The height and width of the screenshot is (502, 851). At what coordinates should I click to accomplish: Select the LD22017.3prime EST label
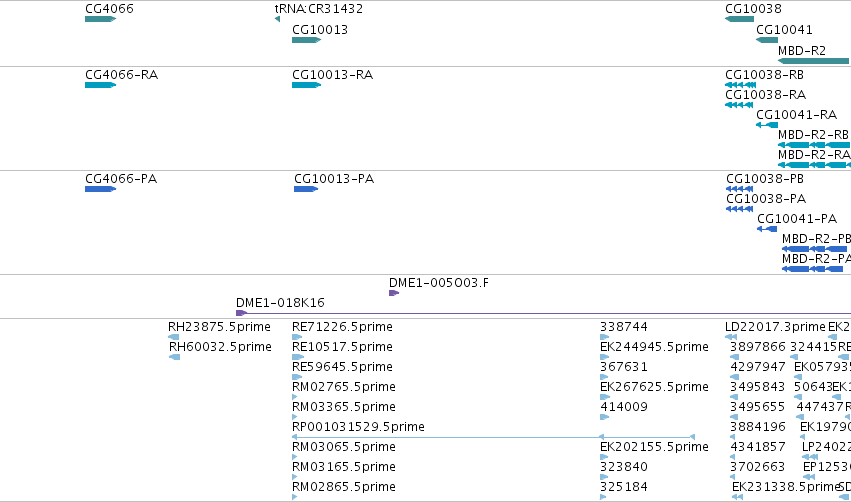(775, 327)
